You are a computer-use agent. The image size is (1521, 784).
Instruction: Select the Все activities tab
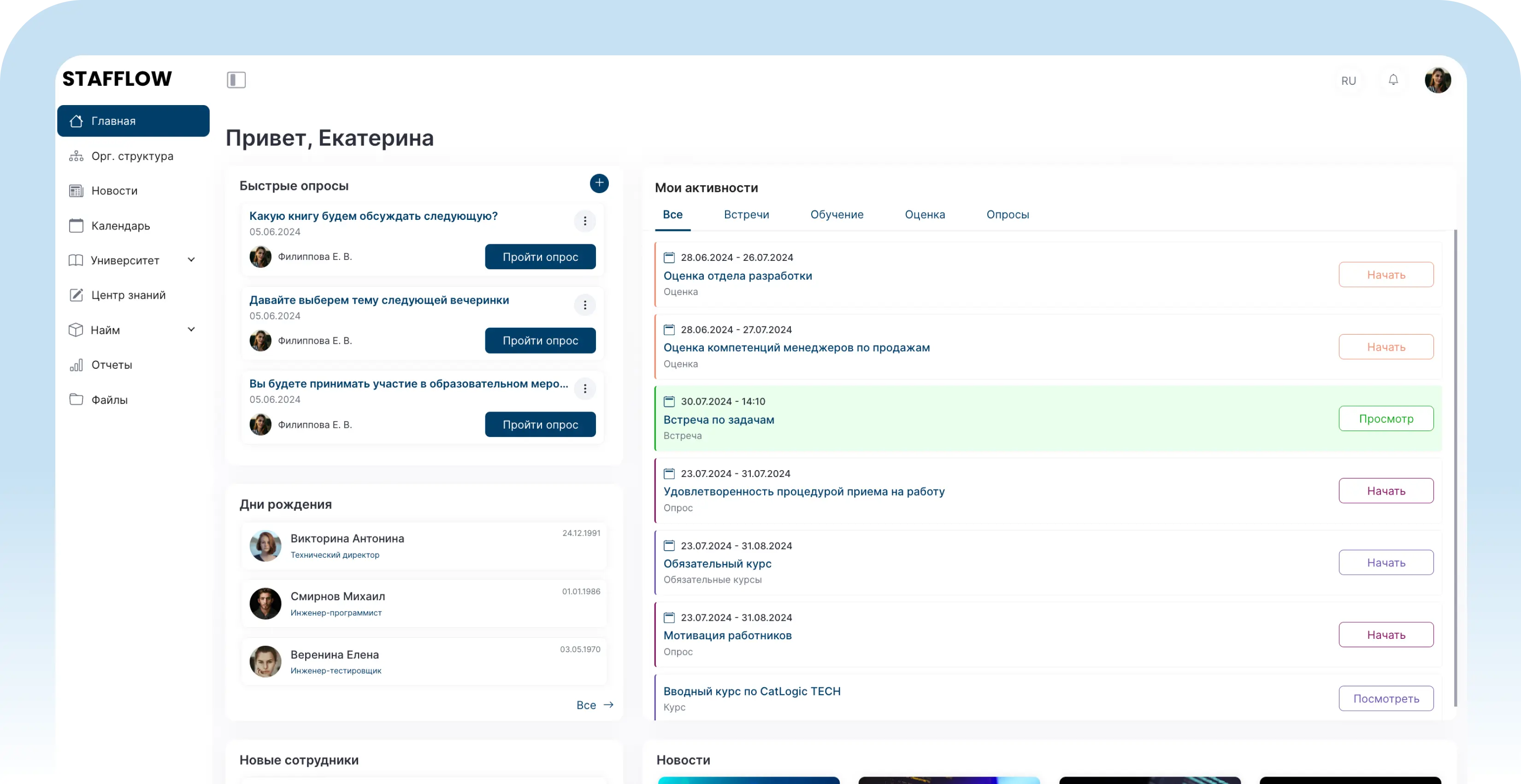(672, 214)
